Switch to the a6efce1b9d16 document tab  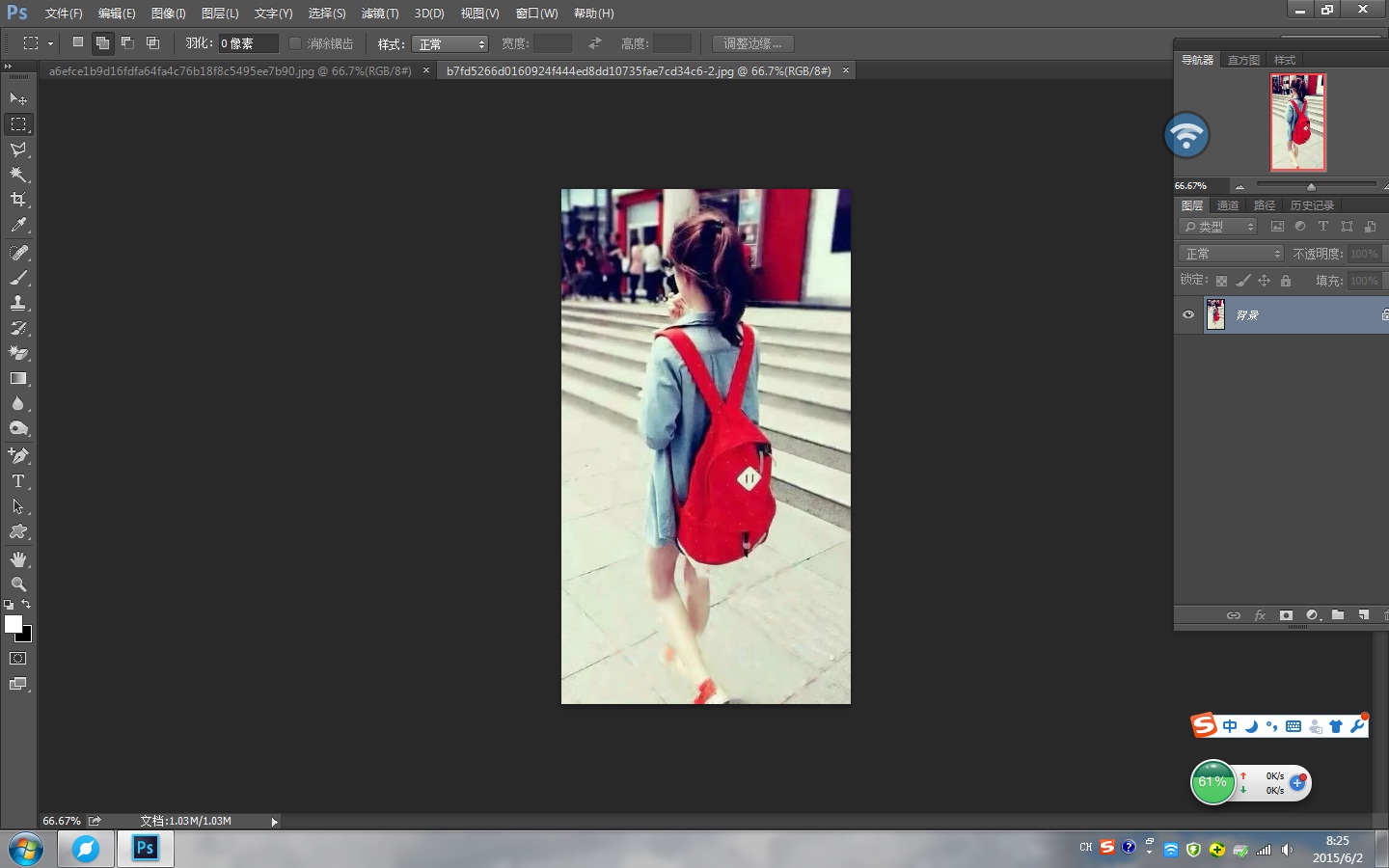point(231,71)
